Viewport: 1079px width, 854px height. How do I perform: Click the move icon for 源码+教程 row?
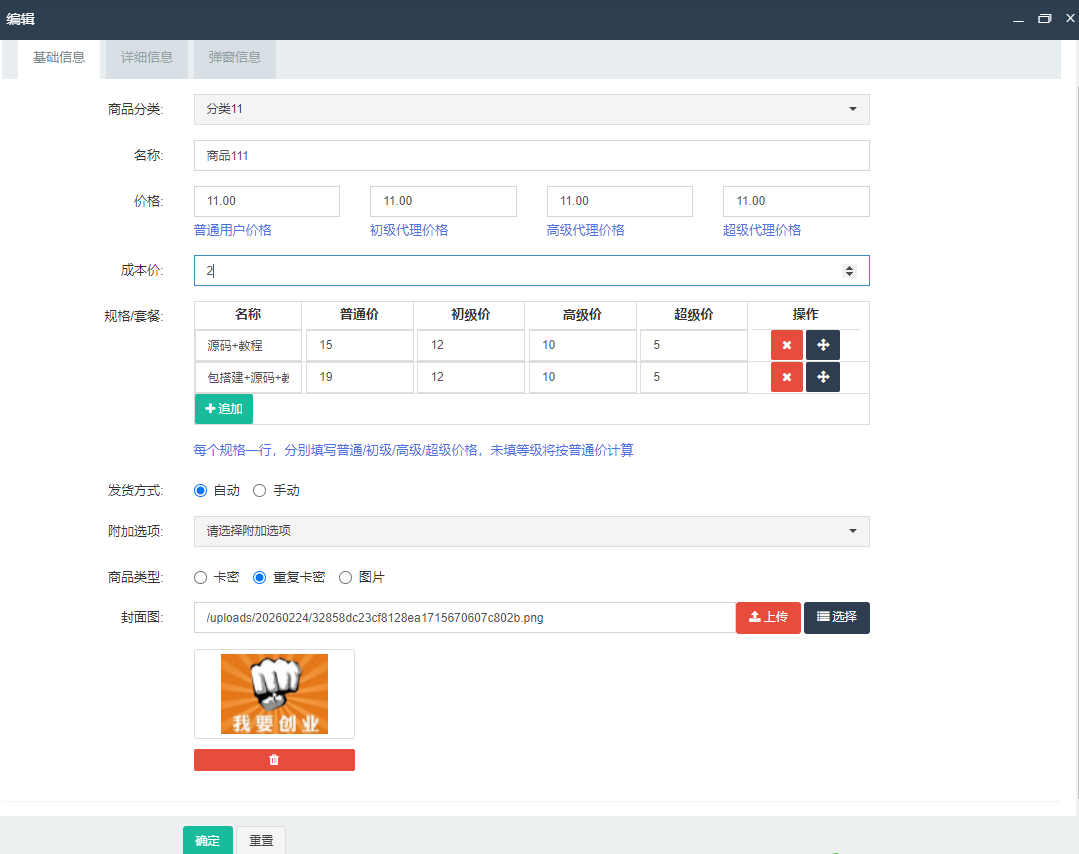point(822,345)
